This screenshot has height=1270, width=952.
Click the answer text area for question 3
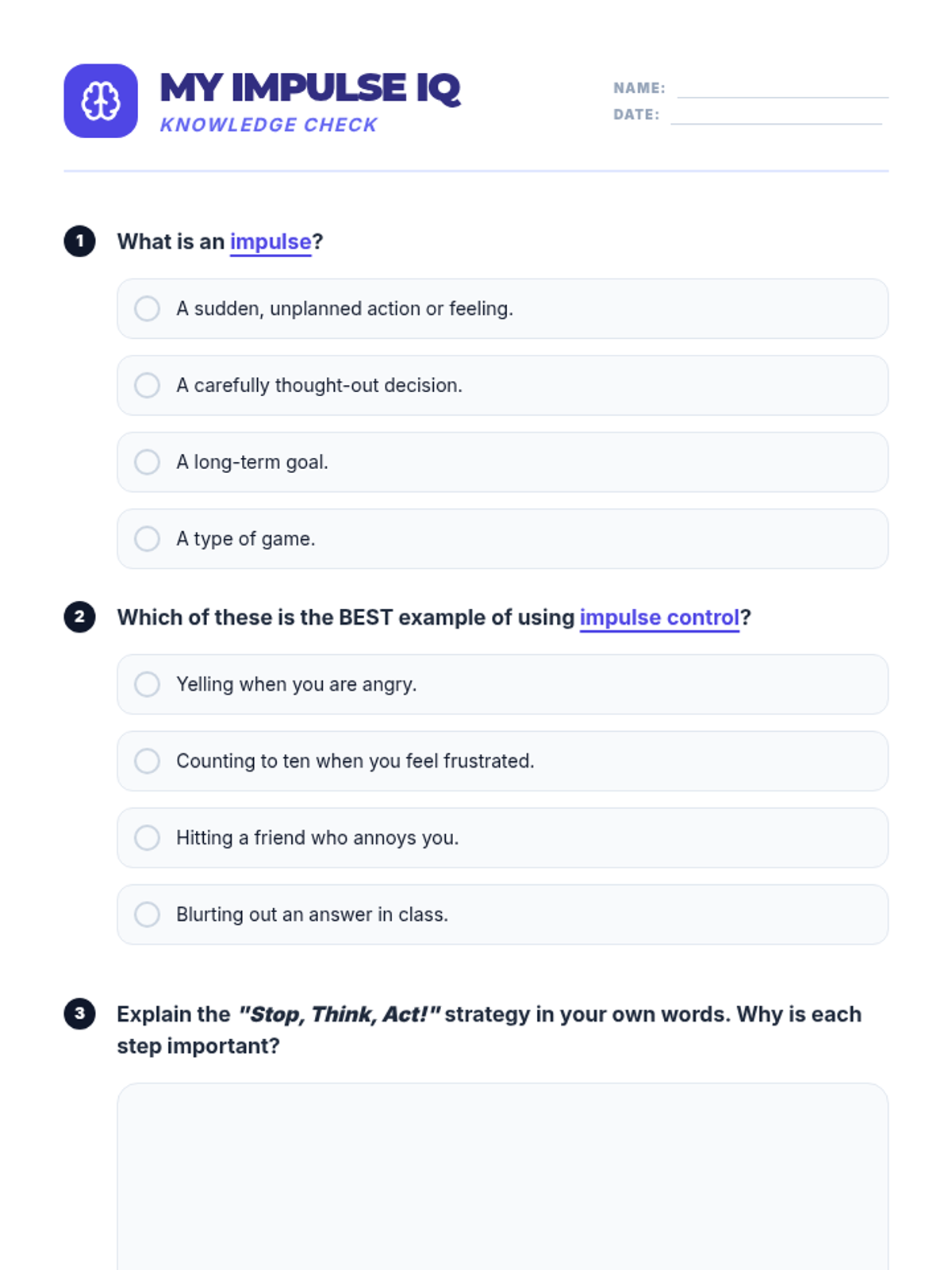click(502, 1175)
